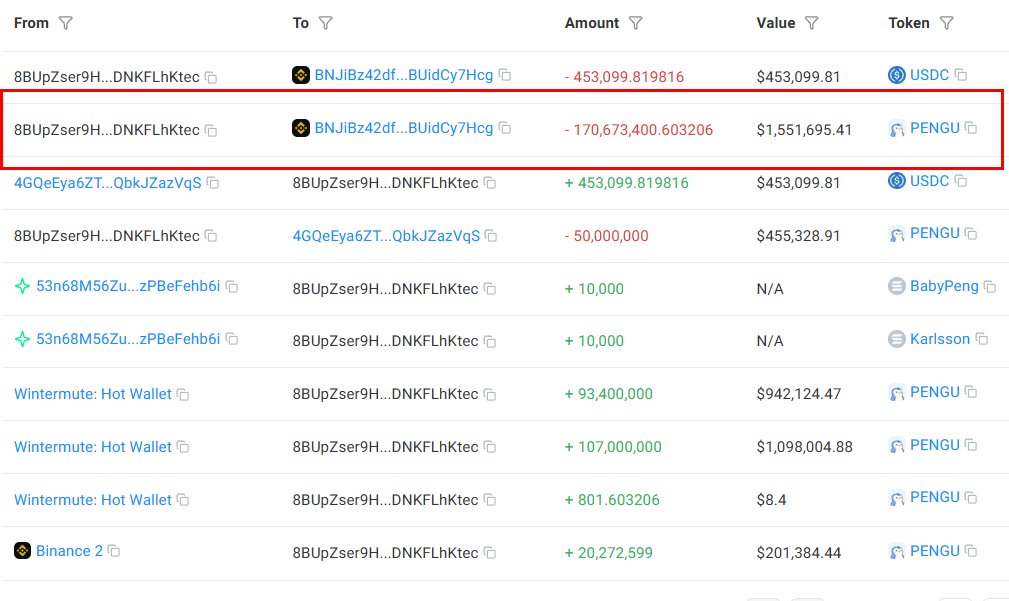Screen dimensions: 1009x601
Task: Open the Binance 2 wallet link
Action: (x=69, y=551)
